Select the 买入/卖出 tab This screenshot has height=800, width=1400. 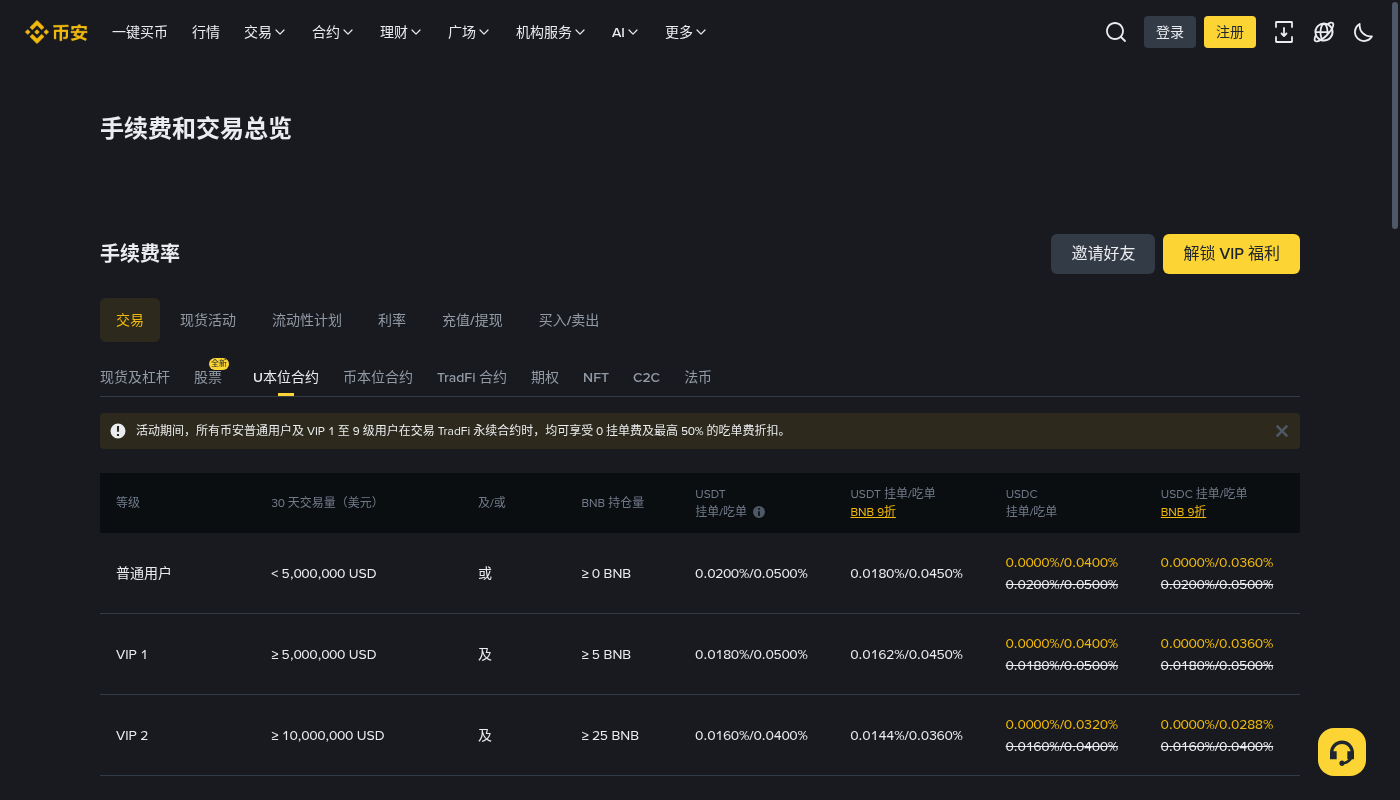(x=569, y=320)
